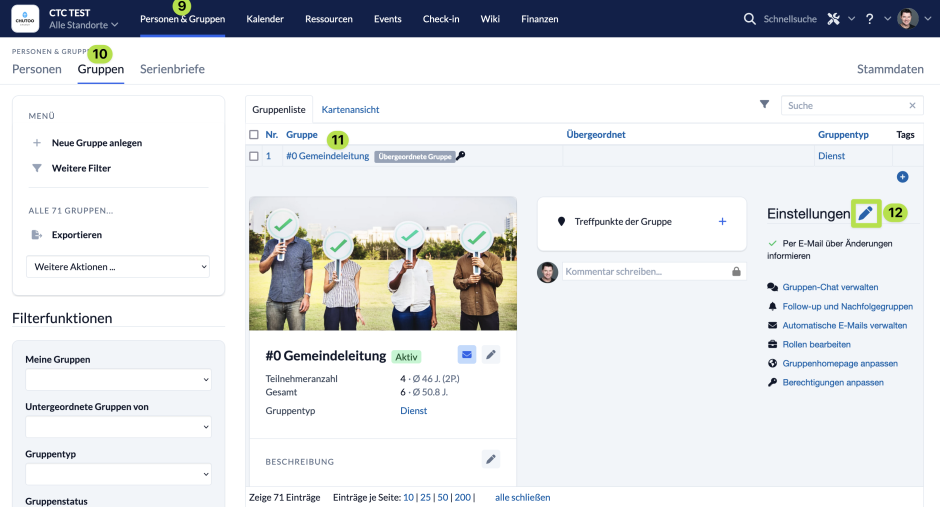940x507 pixels.
Task: Expand the Meine Gruppen dropdown
Action: point(118,379)
